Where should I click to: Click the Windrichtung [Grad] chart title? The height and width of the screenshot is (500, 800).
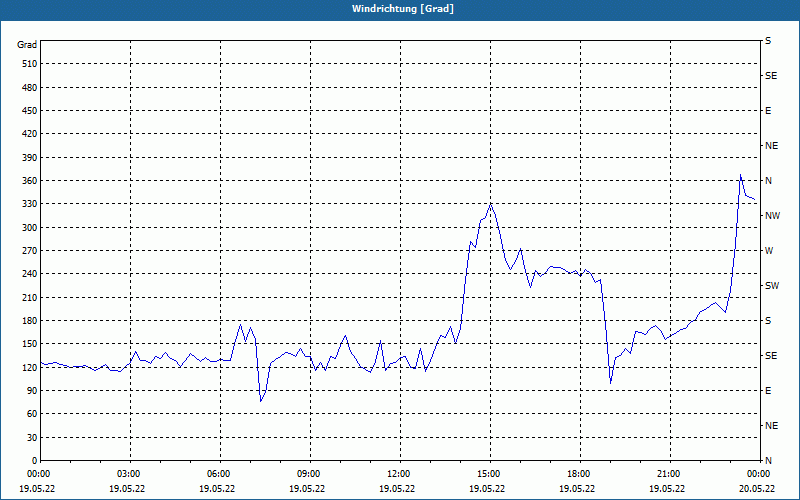coord(403,9)
